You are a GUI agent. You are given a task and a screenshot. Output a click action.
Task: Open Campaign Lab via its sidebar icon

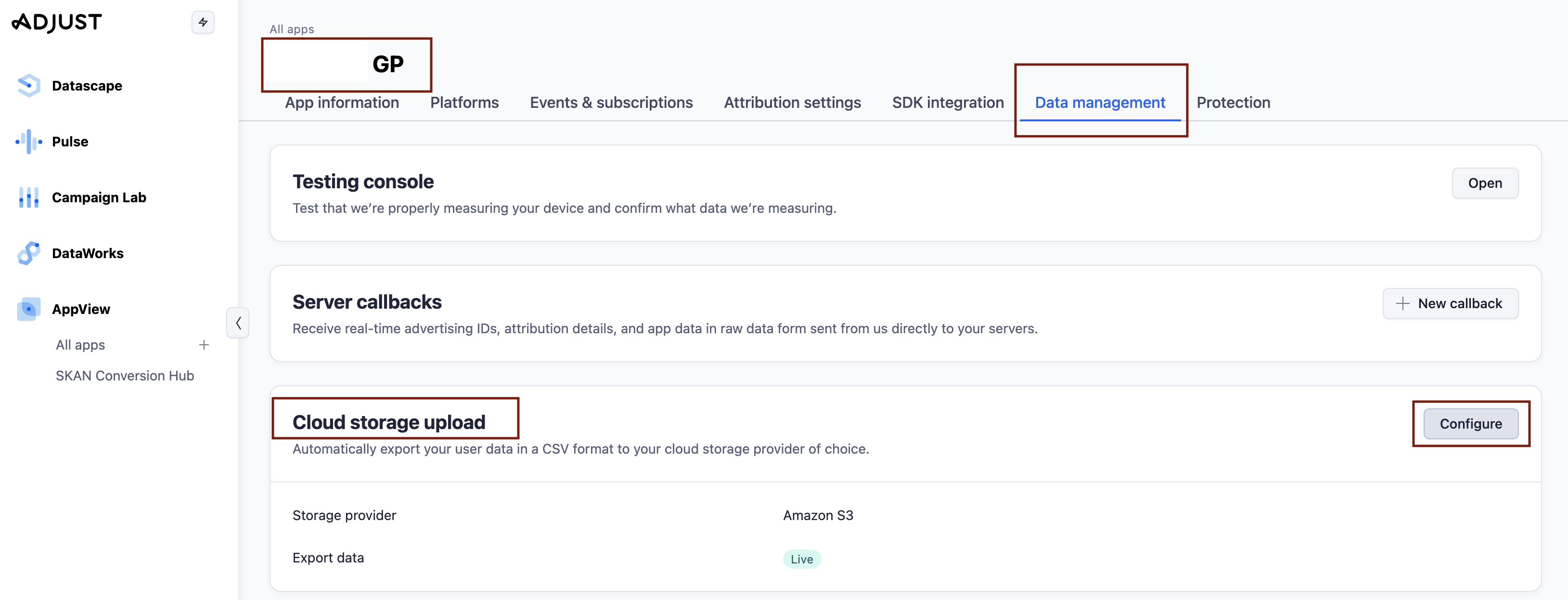(28, 198)
